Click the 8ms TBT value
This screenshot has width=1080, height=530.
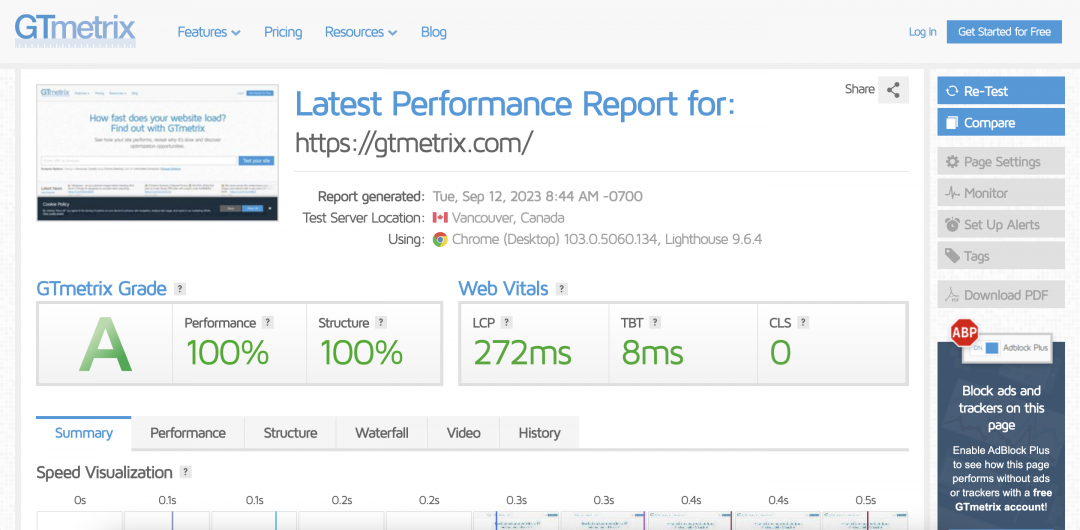[652, 353]
